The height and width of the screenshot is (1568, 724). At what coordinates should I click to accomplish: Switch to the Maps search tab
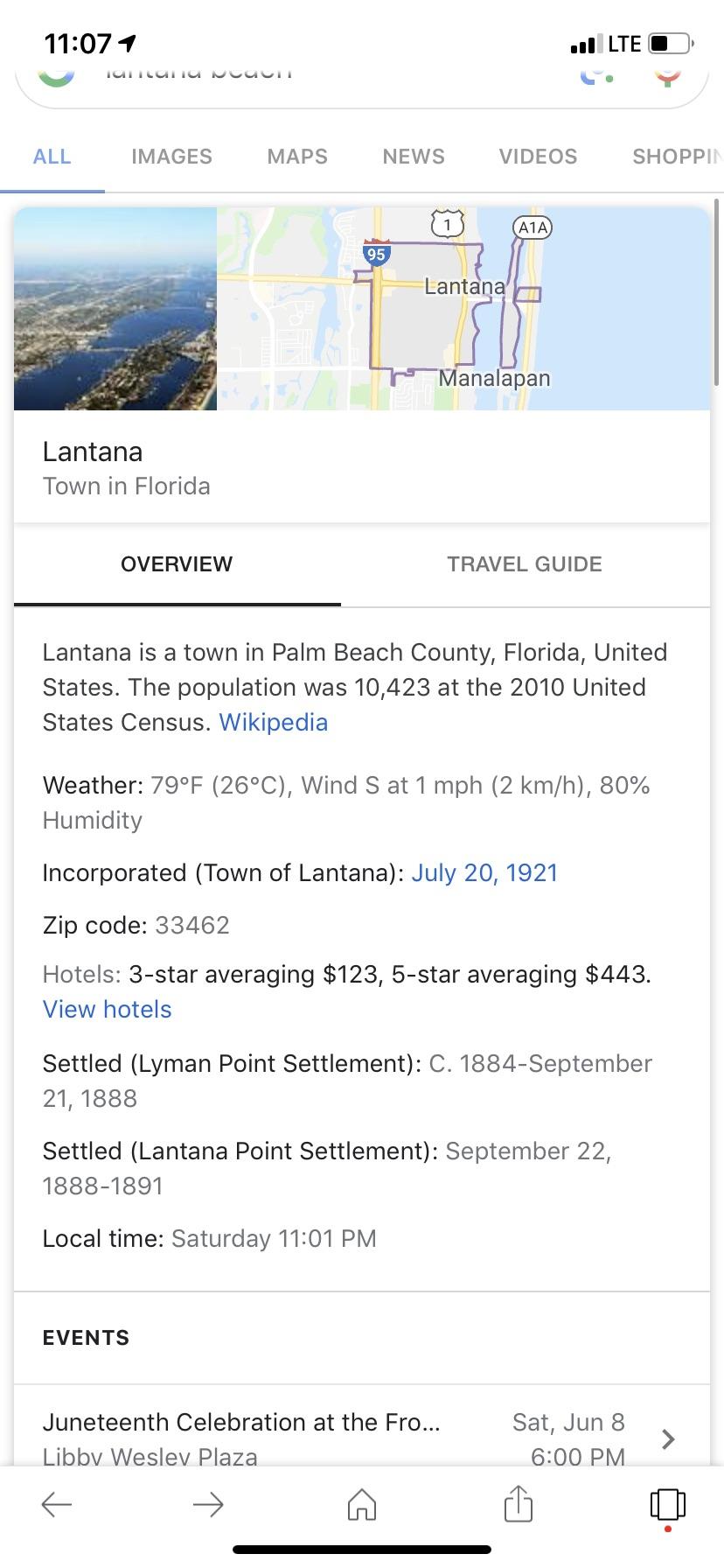coord(297,157)
